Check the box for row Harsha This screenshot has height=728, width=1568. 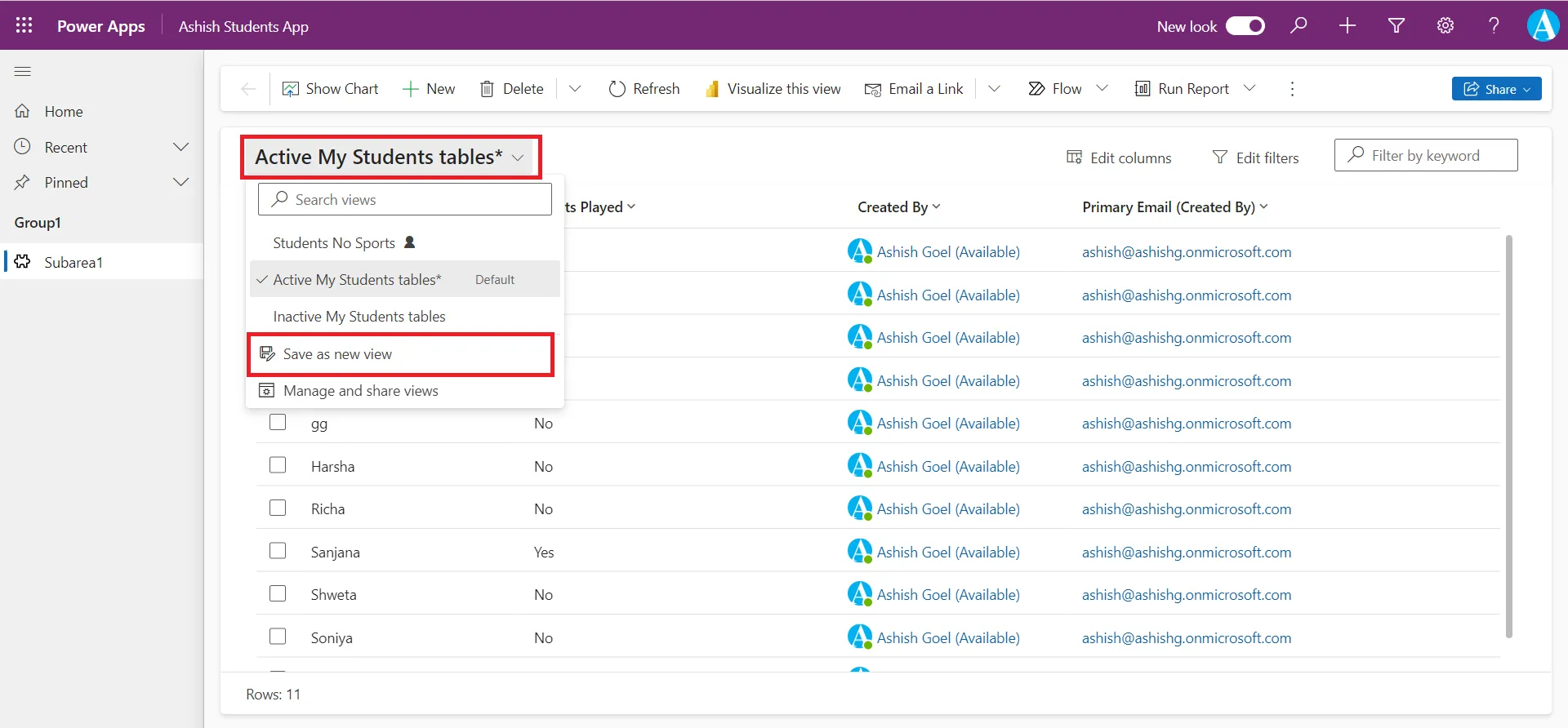pyautogui.click(x=278, y=465)
